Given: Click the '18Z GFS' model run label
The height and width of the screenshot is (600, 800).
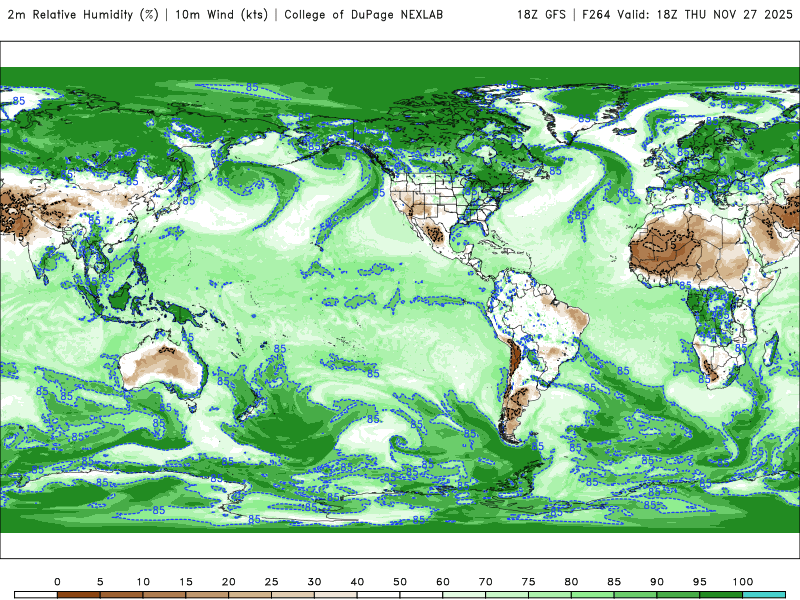Looking at the screenshot, I should (x=541, y=15).
